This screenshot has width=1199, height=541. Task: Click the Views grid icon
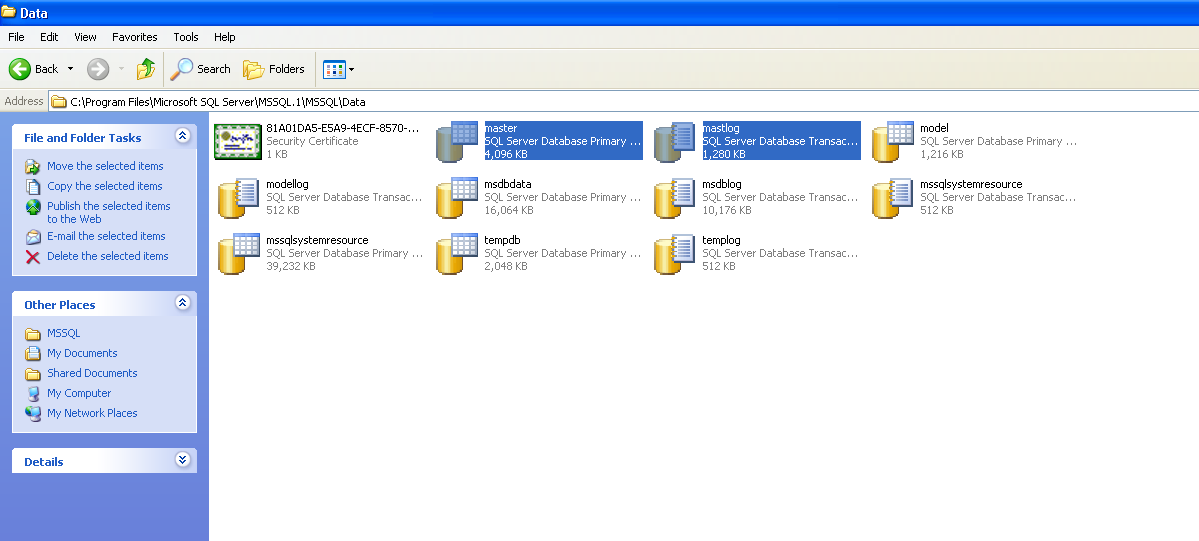tap(334, 70)
